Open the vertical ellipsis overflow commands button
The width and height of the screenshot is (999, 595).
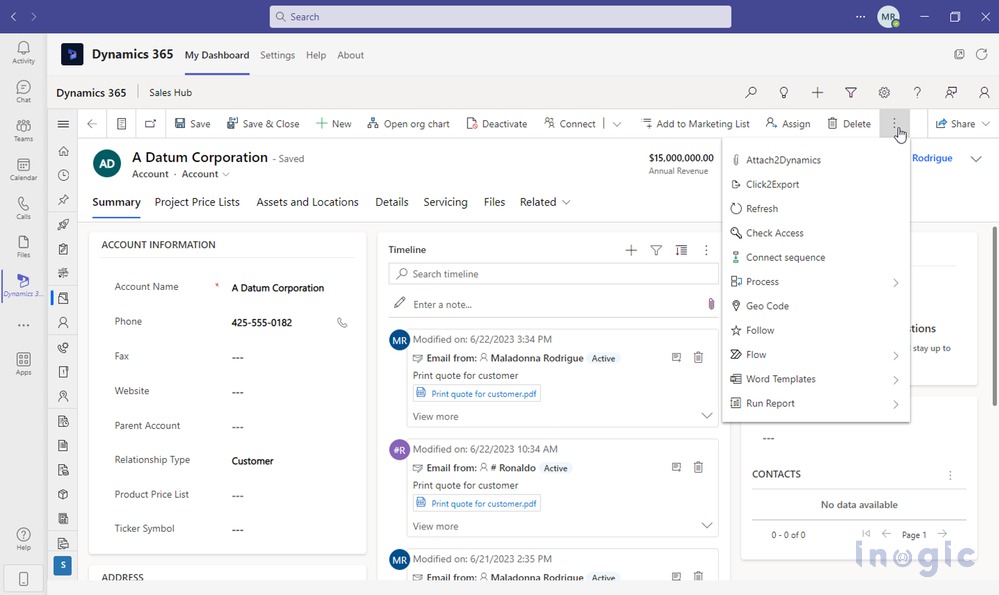tap(895, 123)
